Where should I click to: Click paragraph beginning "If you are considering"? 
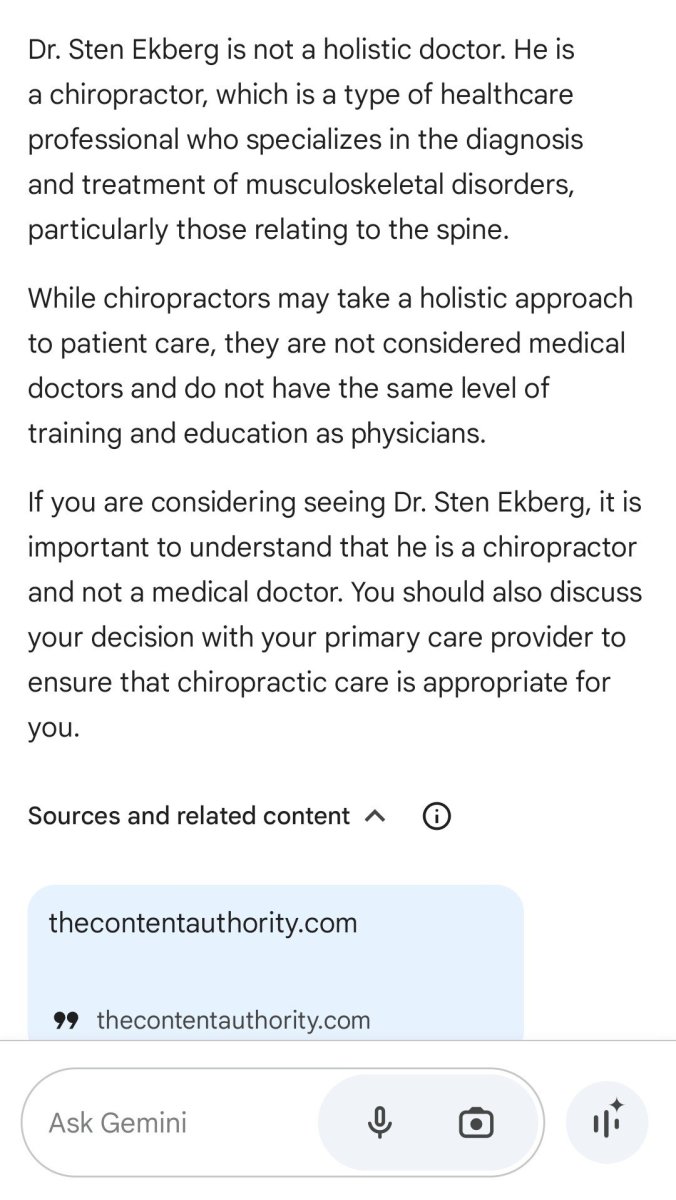click(x=335, y=615)
